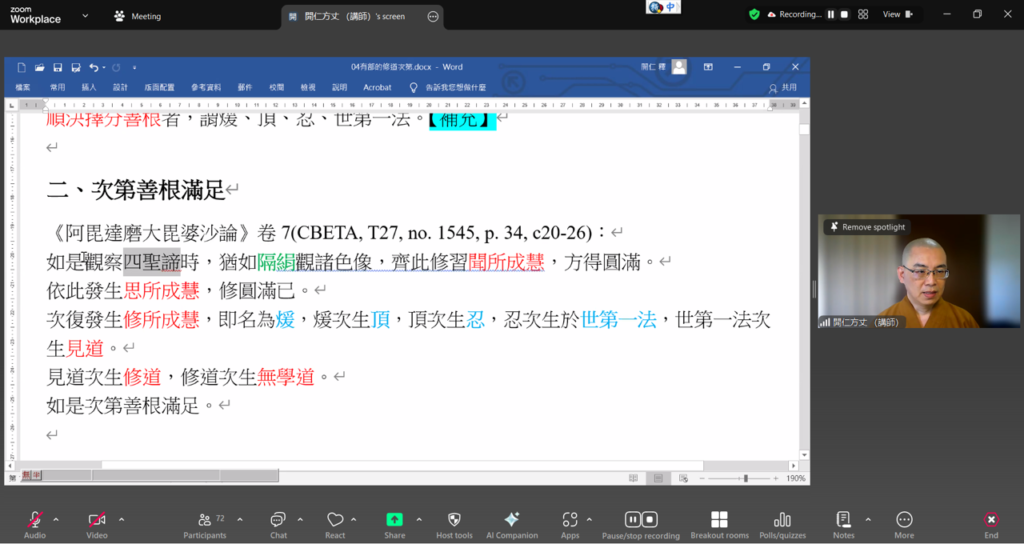The image size is (1024, 544).
Task: Open the Acrobat ribbon tab in Word
Action: coord(377,87)
